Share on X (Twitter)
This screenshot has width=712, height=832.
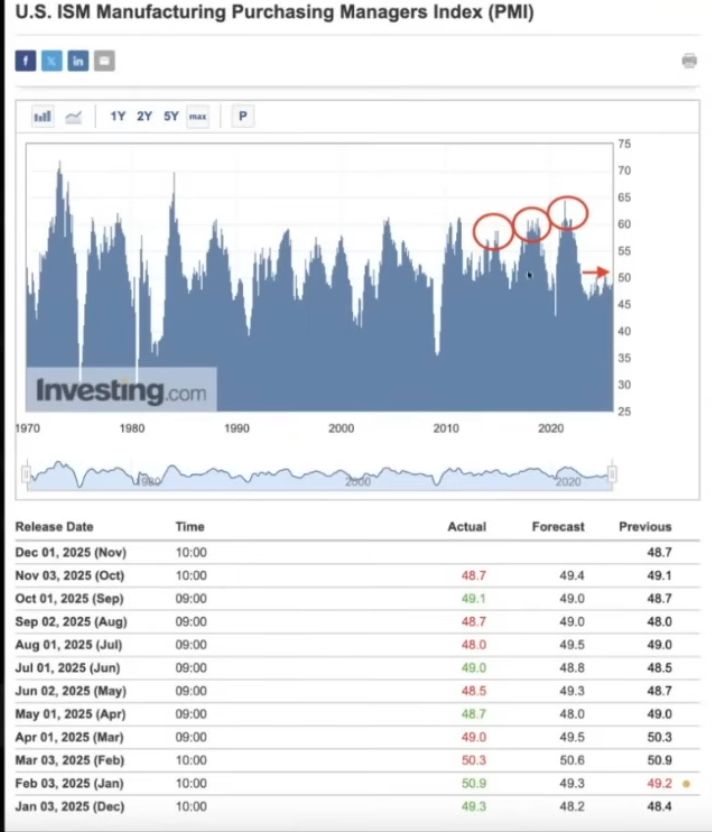point(52,61)
